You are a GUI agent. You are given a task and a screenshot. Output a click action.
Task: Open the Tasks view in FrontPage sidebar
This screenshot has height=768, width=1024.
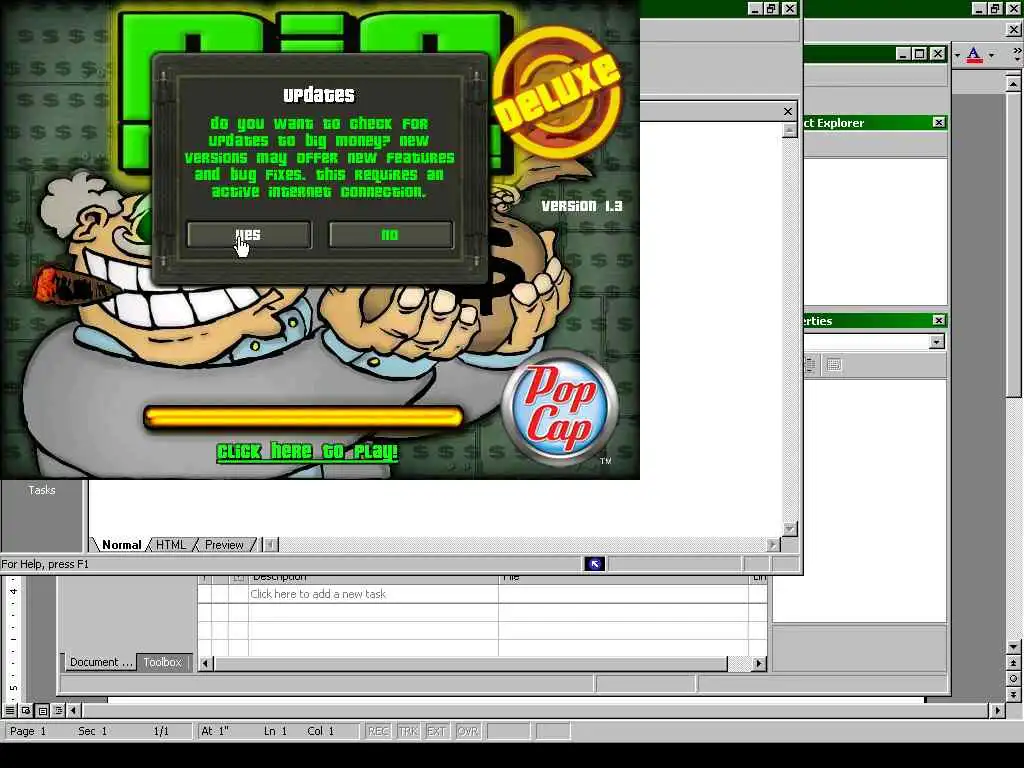pyautogui.click(x=42, y=490)
